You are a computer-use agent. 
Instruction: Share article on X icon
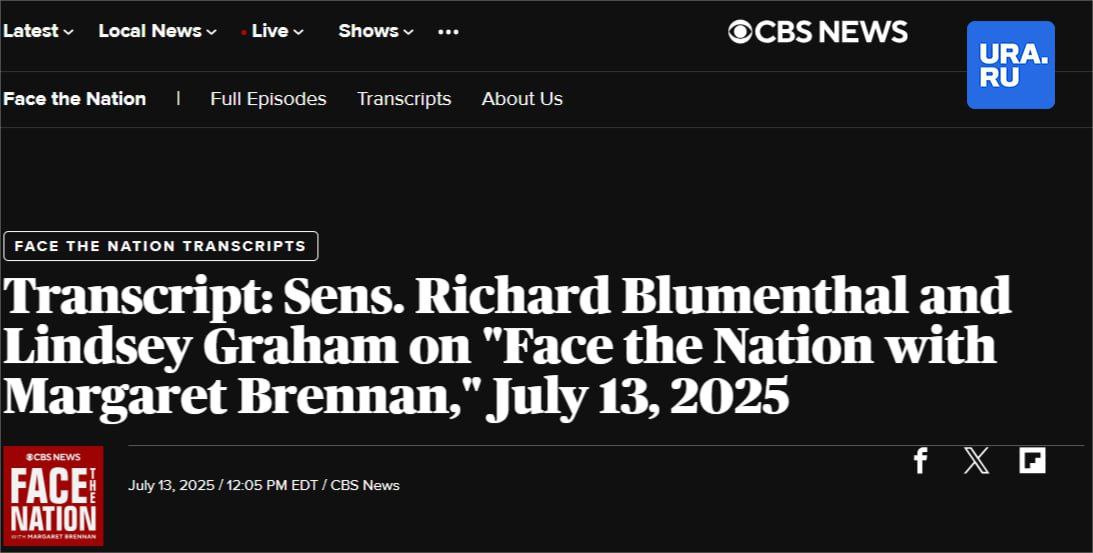pos(976,461)
